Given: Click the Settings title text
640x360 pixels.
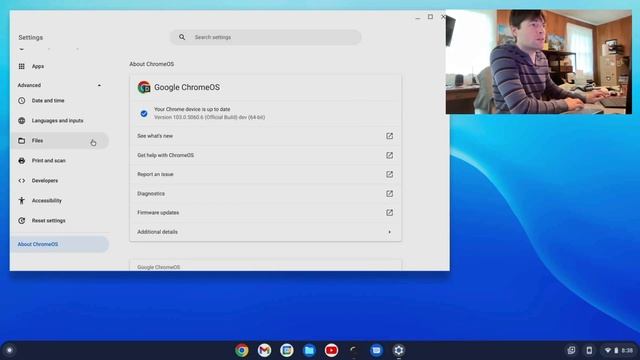Looking at the screenshot, I should [31, 37].
